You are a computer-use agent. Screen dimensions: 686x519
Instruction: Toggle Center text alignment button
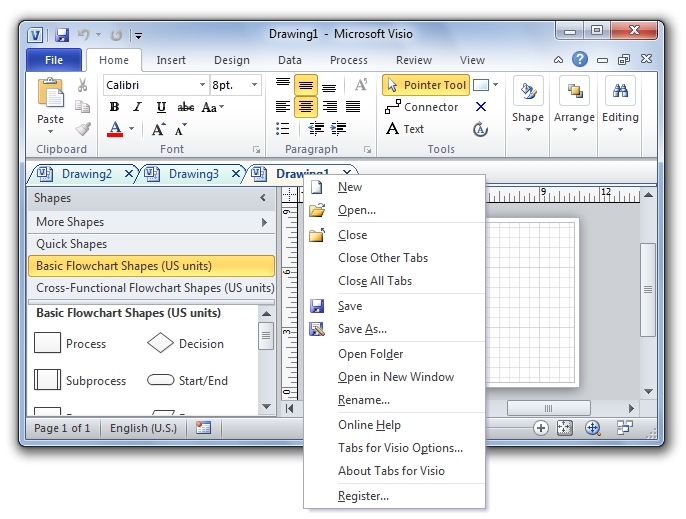point(306,107)
